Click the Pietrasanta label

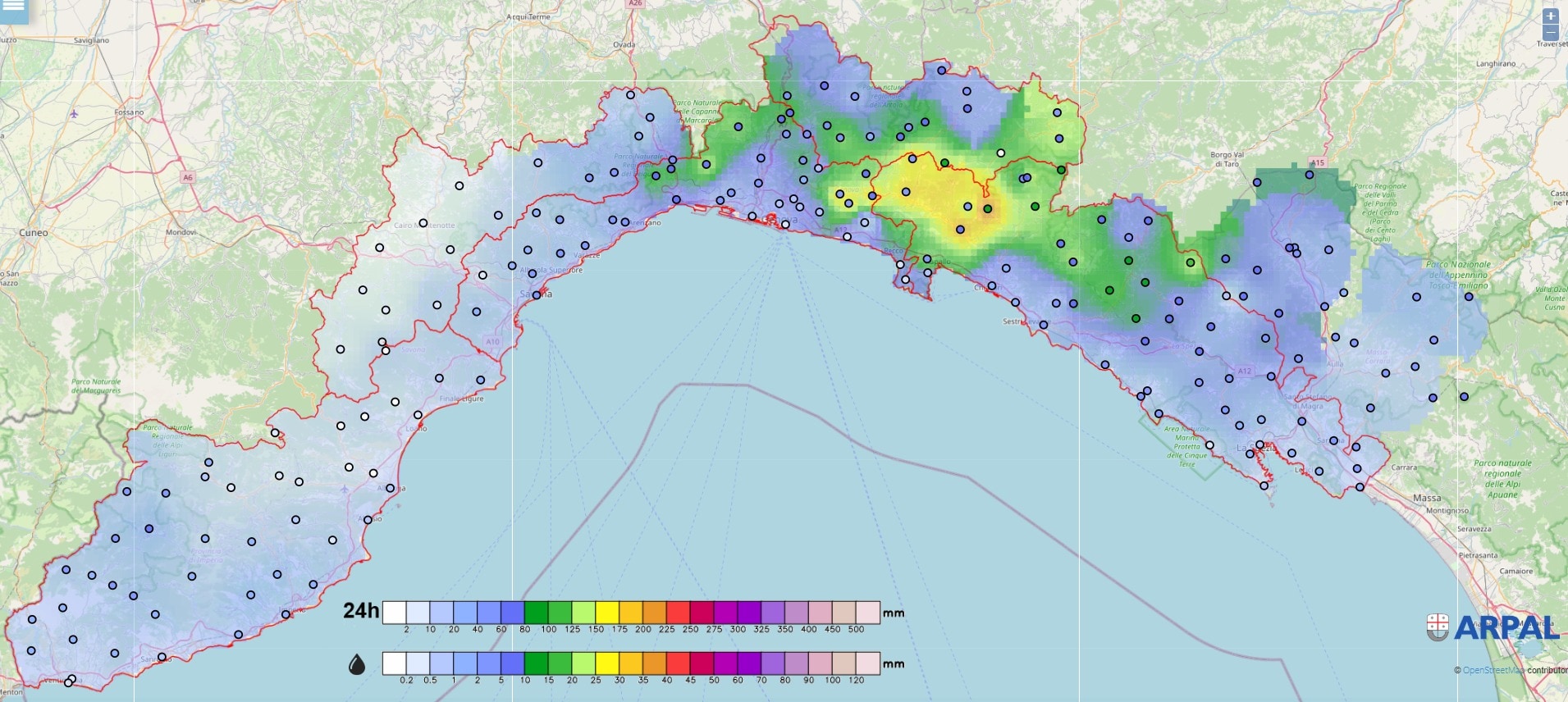pyautogui.click(x=1478, y=555)
